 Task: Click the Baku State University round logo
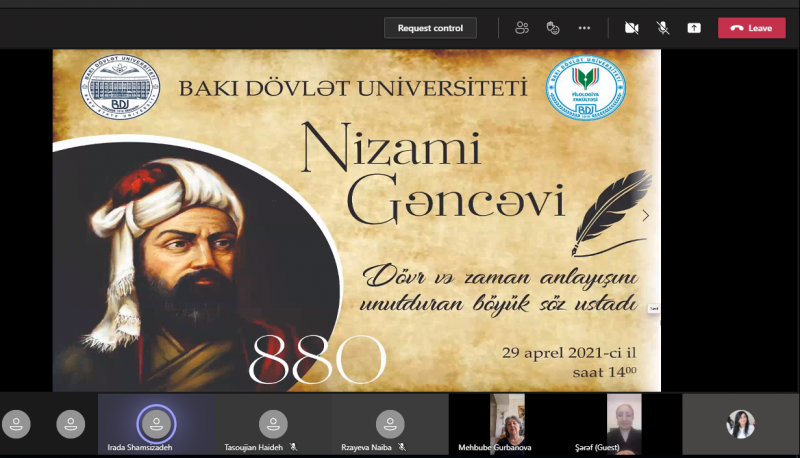click(120, 87)
